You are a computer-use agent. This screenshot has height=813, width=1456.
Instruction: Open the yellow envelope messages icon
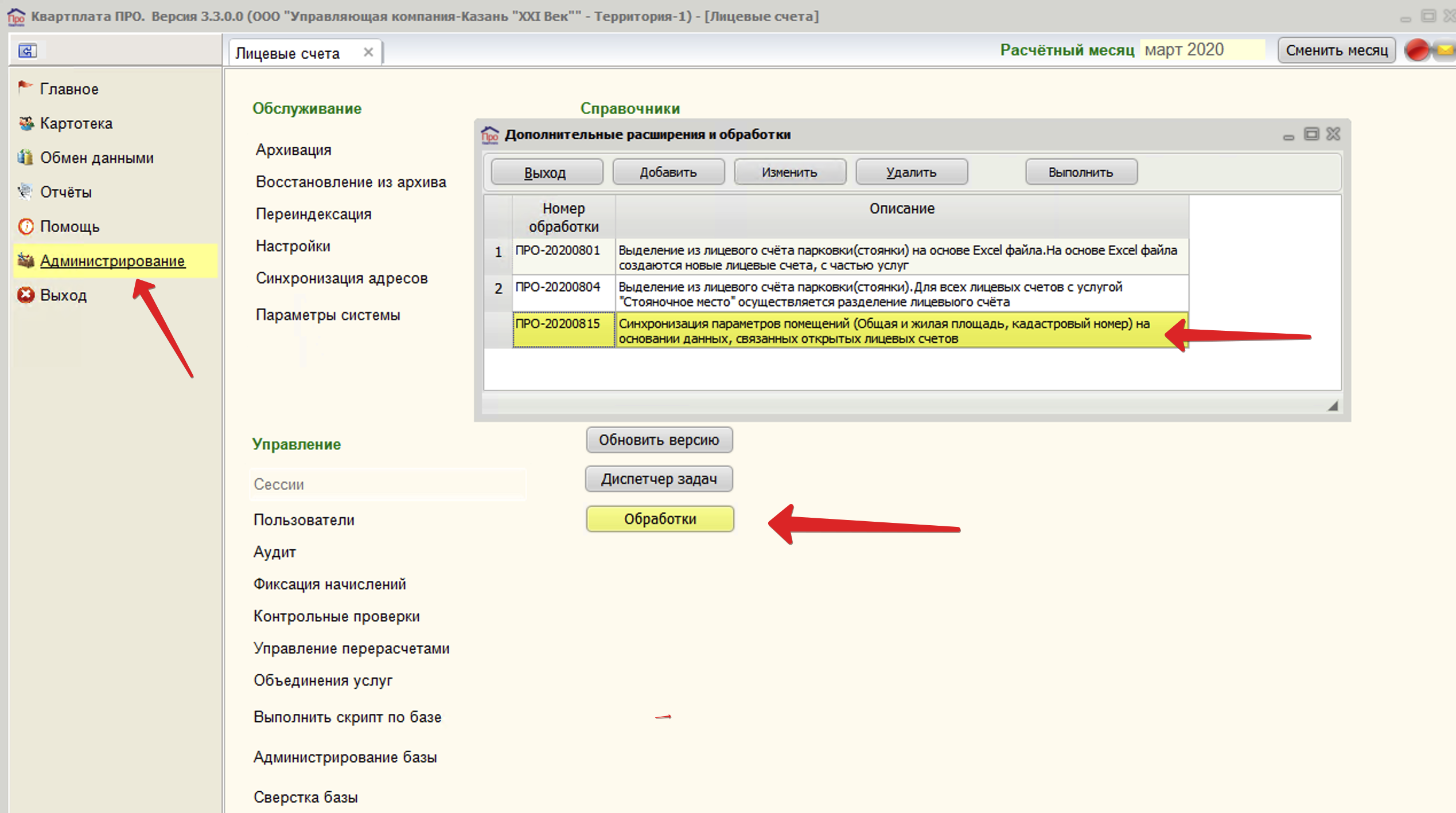(x=1445, y=50)
